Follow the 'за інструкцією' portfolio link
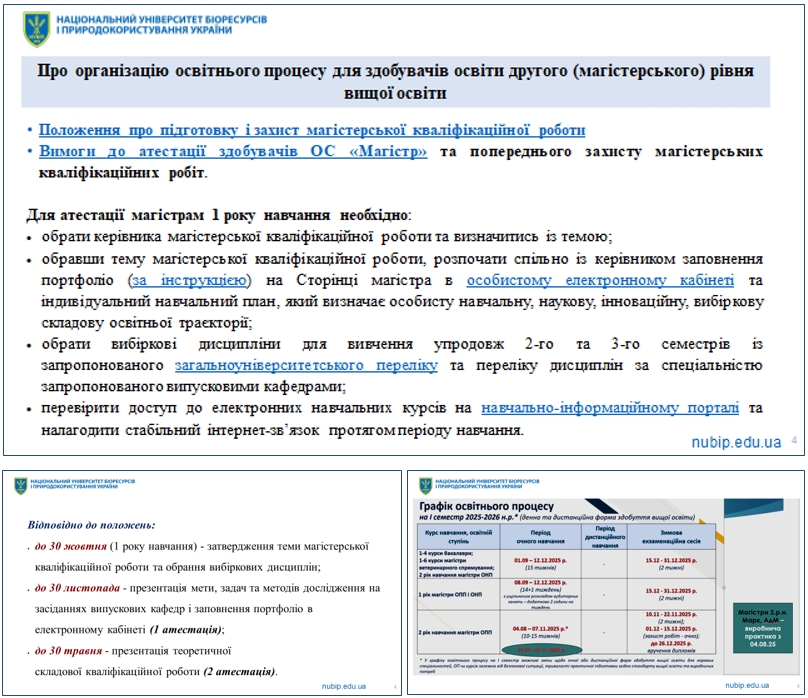808x698 pixels. point(190,280)
